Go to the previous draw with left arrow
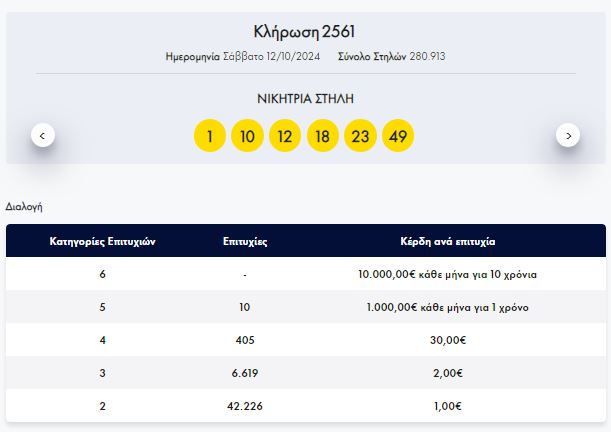 42,135
